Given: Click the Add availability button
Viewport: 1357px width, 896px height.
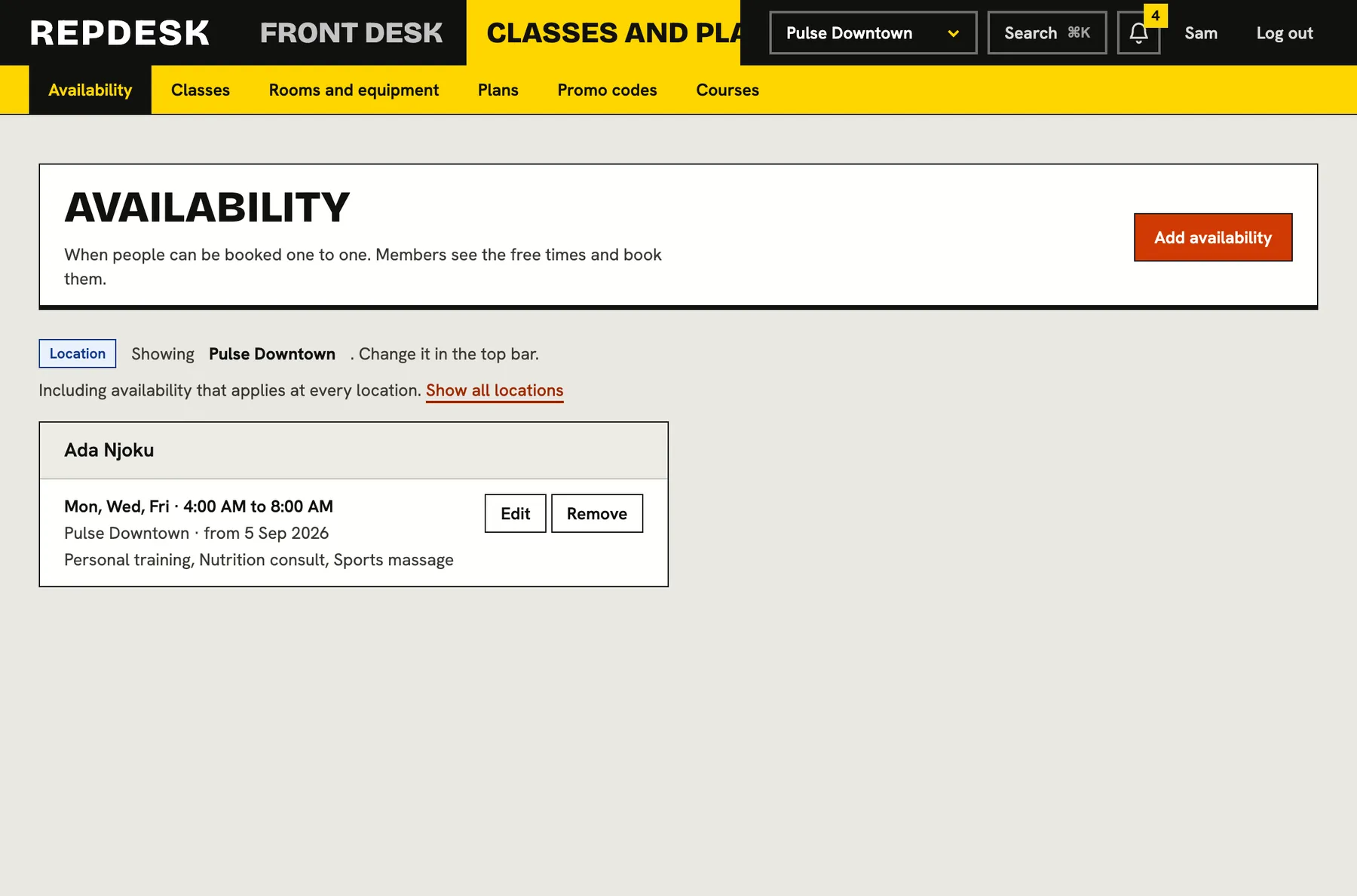Looking at the screenshot, I should coord(1213,237).
